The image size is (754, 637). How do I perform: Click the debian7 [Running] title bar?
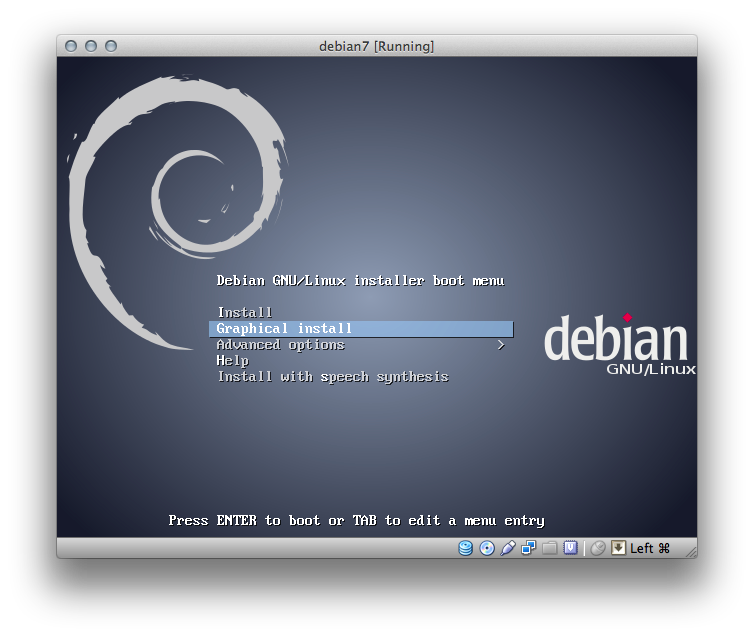(x=377, y=46)
